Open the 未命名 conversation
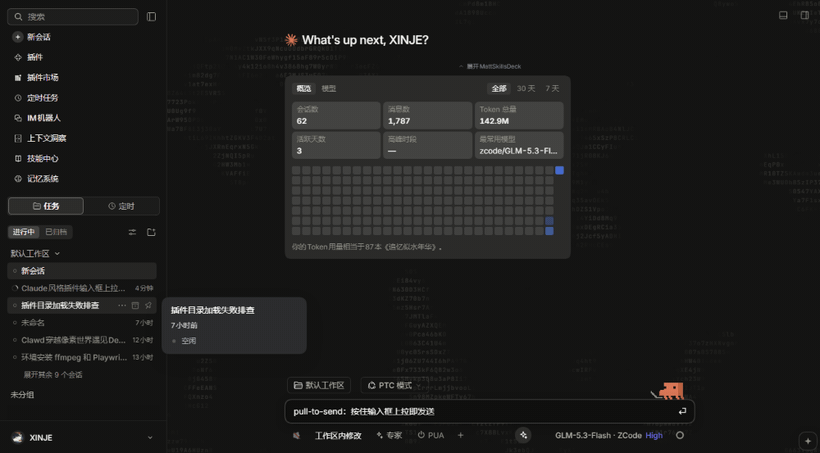820x453 pixels. 82,323
